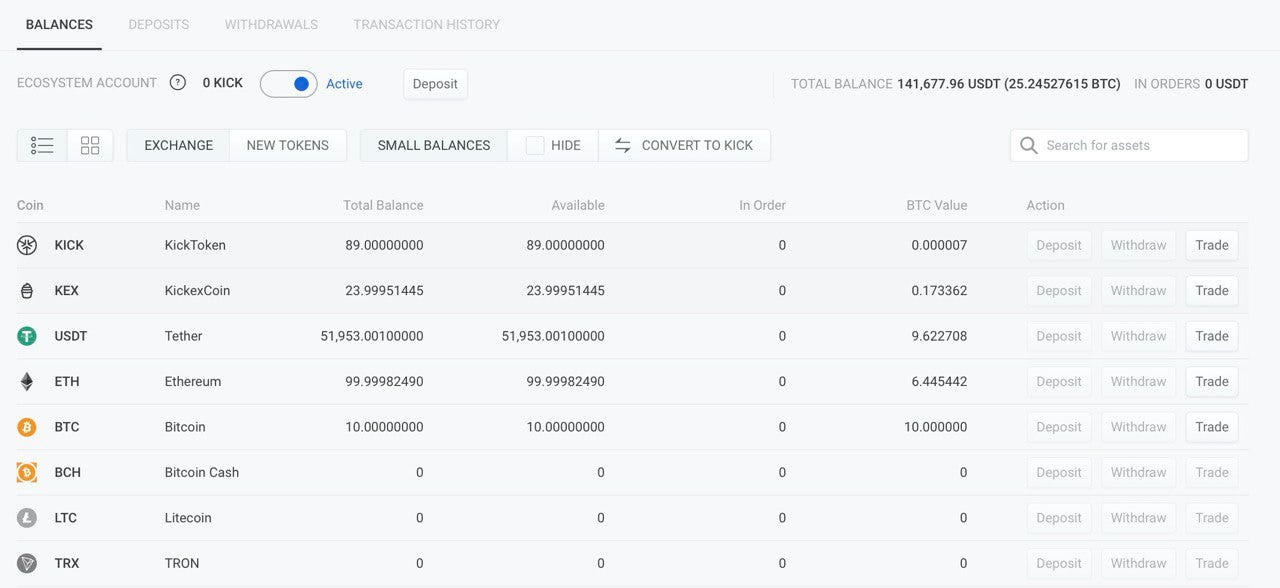Click Withdraw for ETH row

pyautogui.click(x=1138, y=381)
